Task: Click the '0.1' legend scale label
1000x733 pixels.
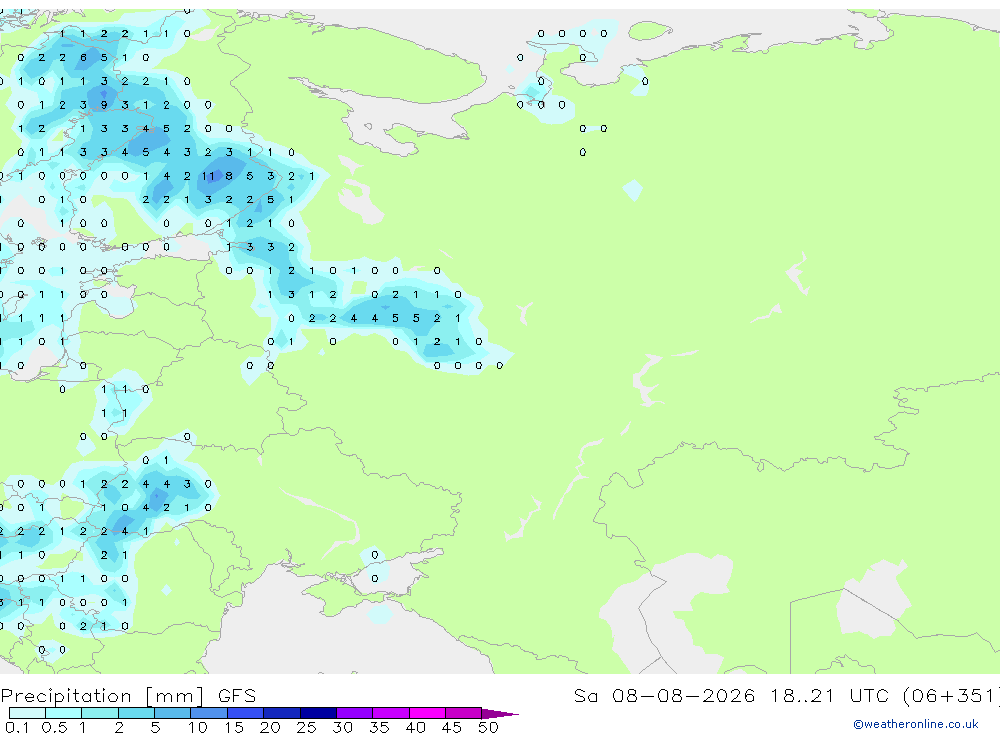Action: coord(17,727)
